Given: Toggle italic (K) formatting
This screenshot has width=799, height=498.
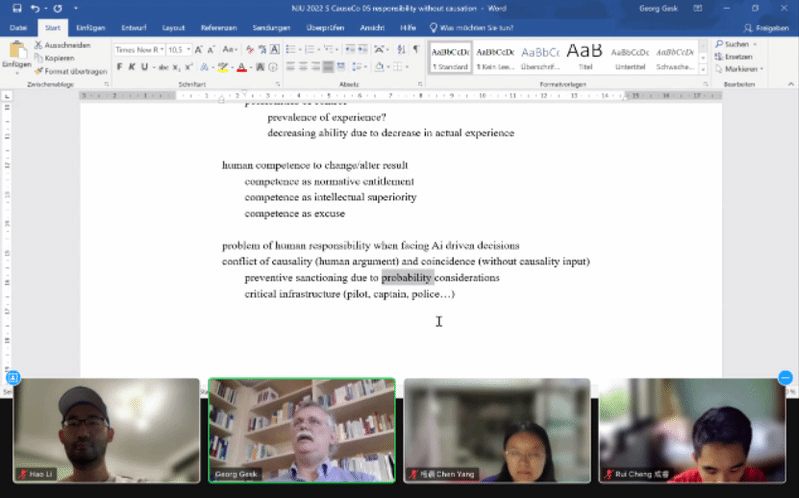Looking at the screenshot, I should coord(131,67).
